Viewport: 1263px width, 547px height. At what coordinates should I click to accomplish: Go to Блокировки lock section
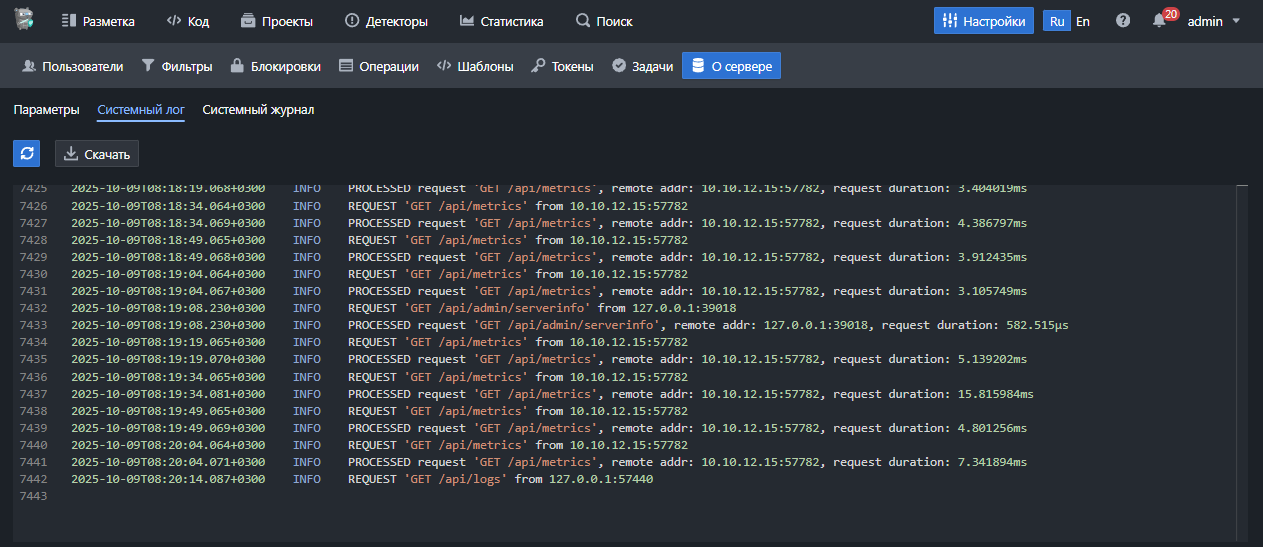pos(275,66)
